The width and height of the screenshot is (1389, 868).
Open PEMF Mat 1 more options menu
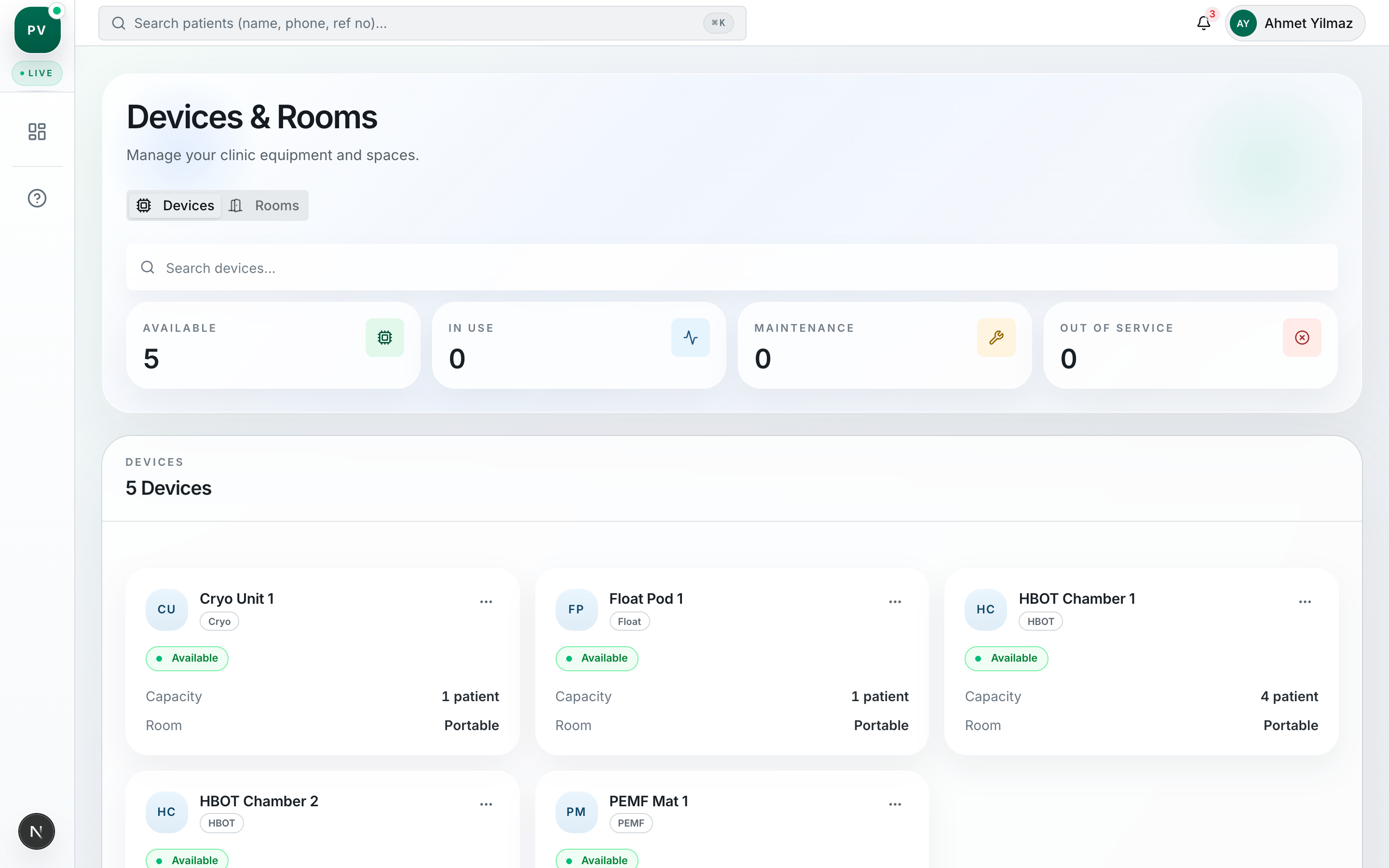click(895, 804)
